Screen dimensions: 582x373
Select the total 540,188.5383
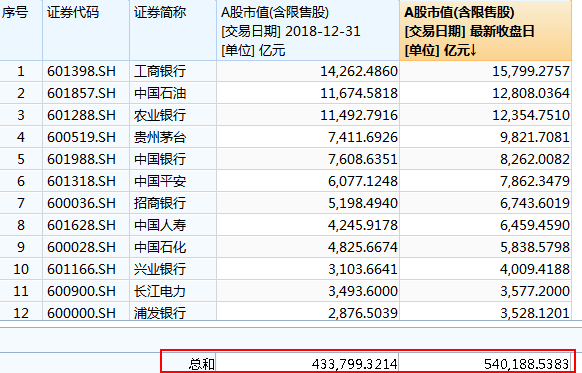[x=527, y=364]
